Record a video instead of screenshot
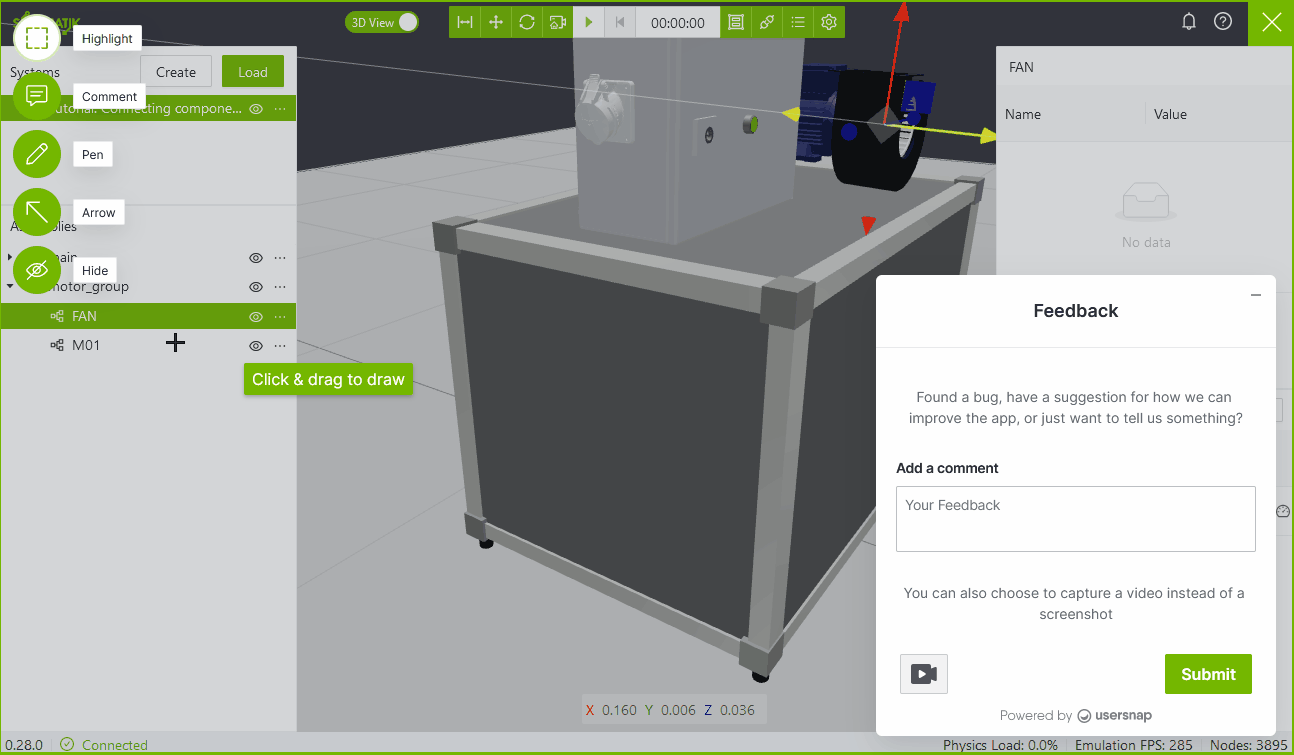1294x755 pixels. click(923, 674)
